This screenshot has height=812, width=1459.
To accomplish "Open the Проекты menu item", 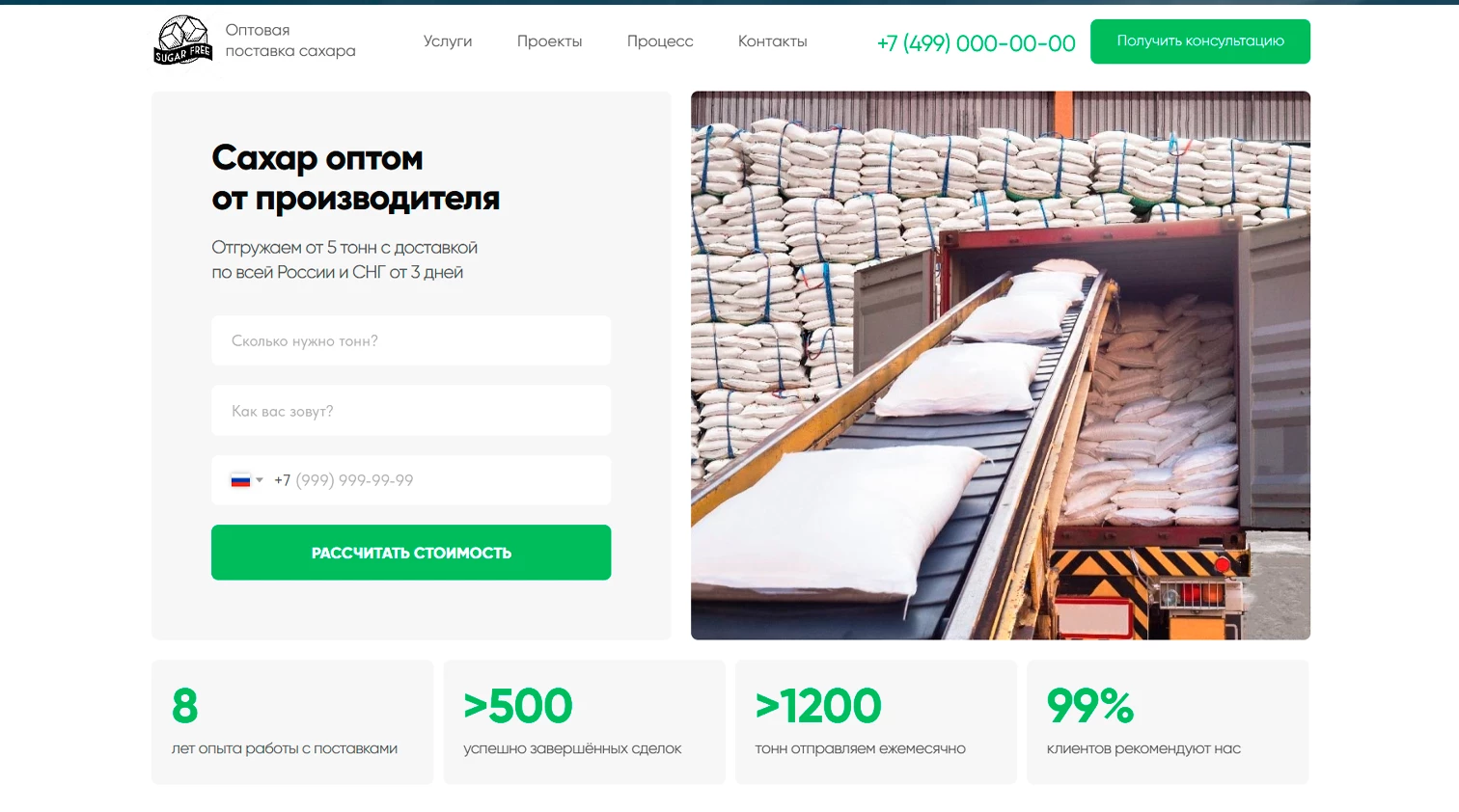I will tap(549, 41).
